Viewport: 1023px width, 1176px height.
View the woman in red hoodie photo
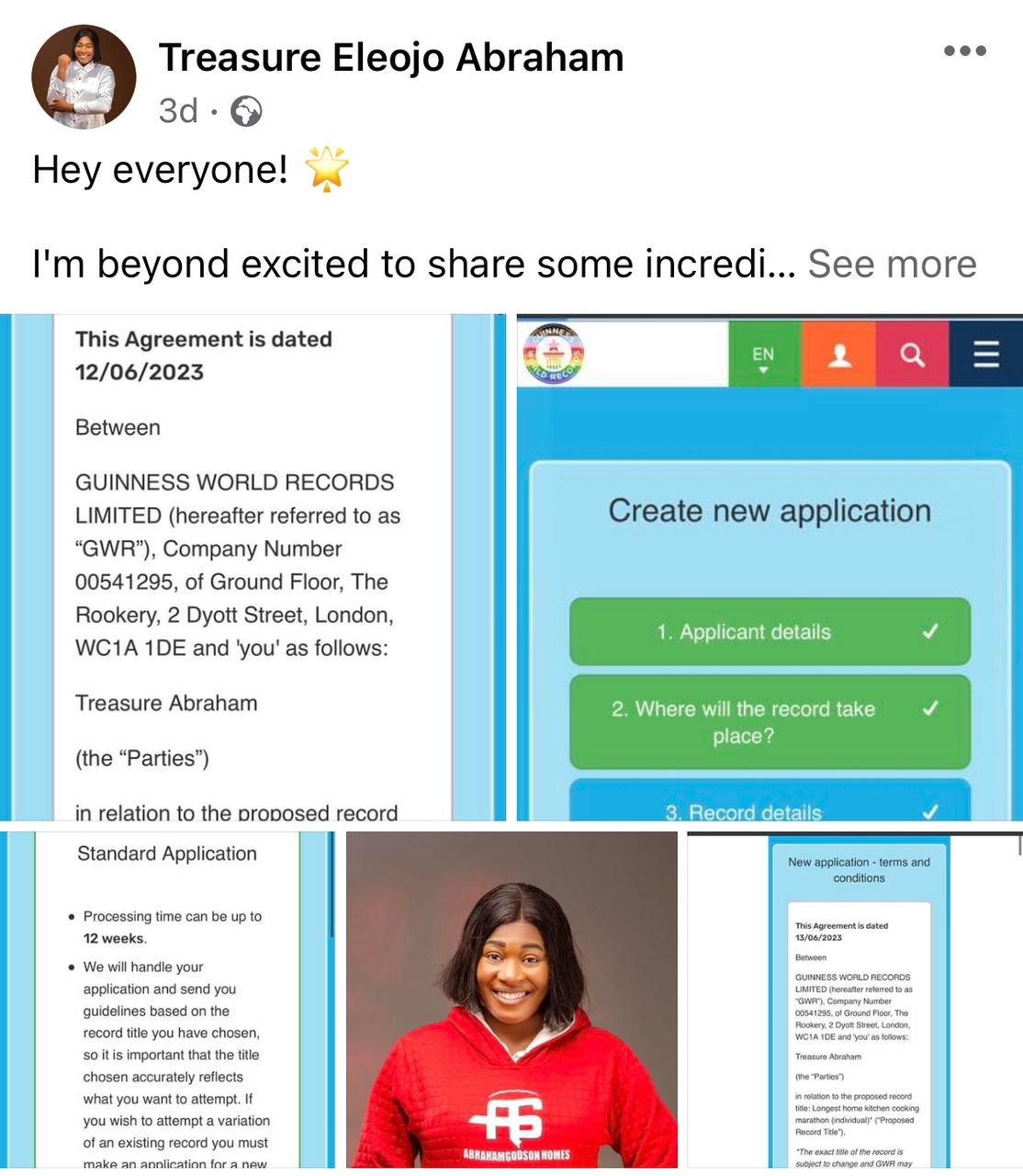511,1000
